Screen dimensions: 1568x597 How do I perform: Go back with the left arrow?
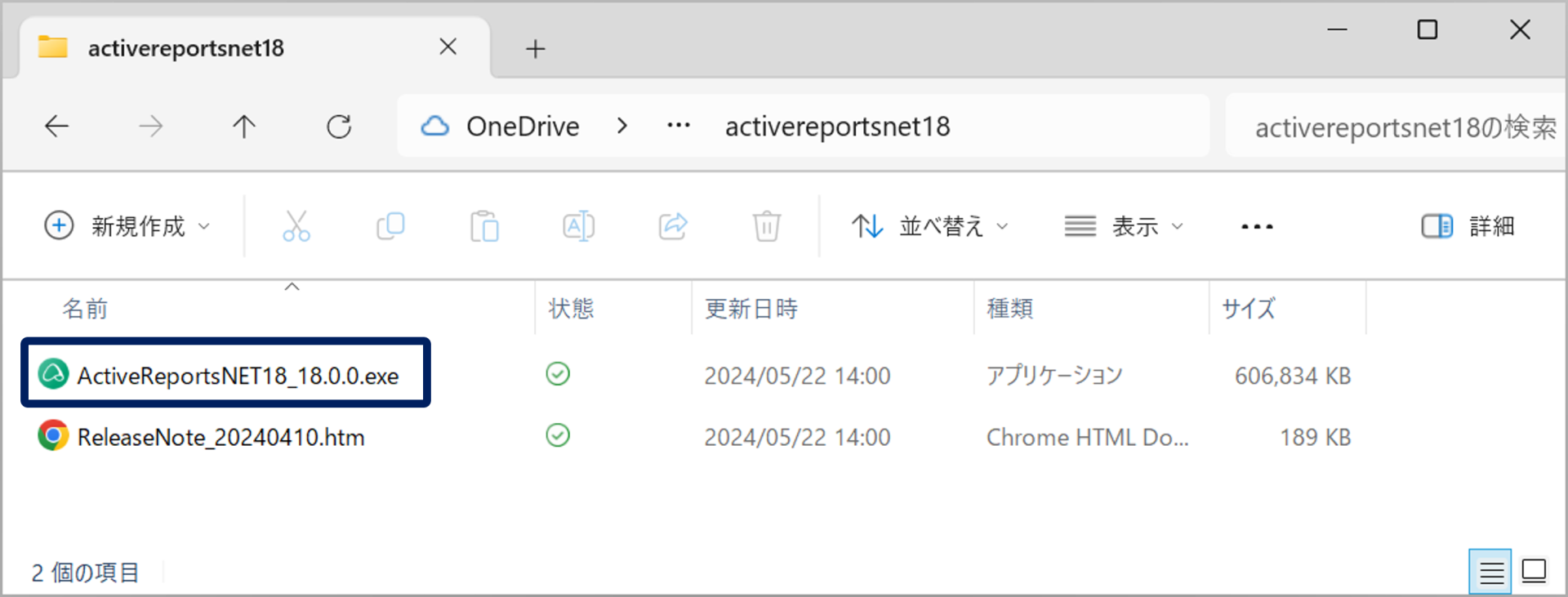tap(56, 126)
